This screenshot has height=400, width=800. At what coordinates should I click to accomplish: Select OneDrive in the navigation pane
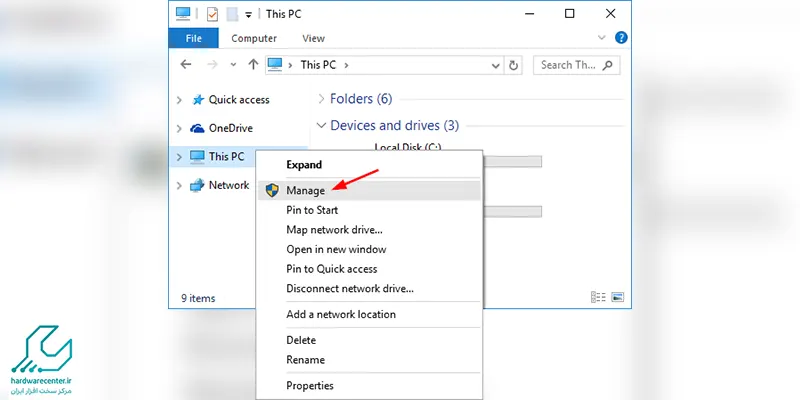click(x=231, y=128)
